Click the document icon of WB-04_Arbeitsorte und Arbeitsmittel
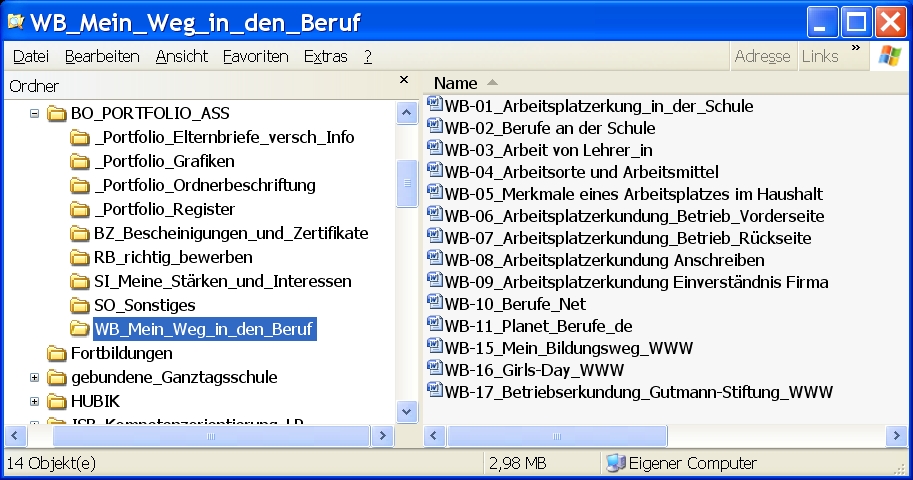 click(435, 170)
